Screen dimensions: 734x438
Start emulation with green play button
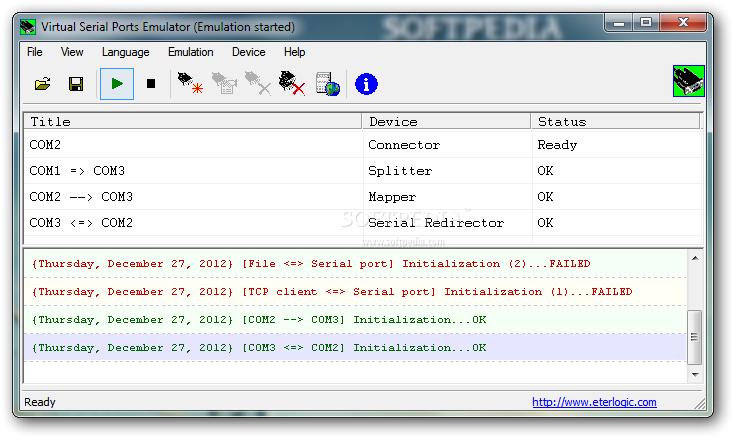point(117,84)
